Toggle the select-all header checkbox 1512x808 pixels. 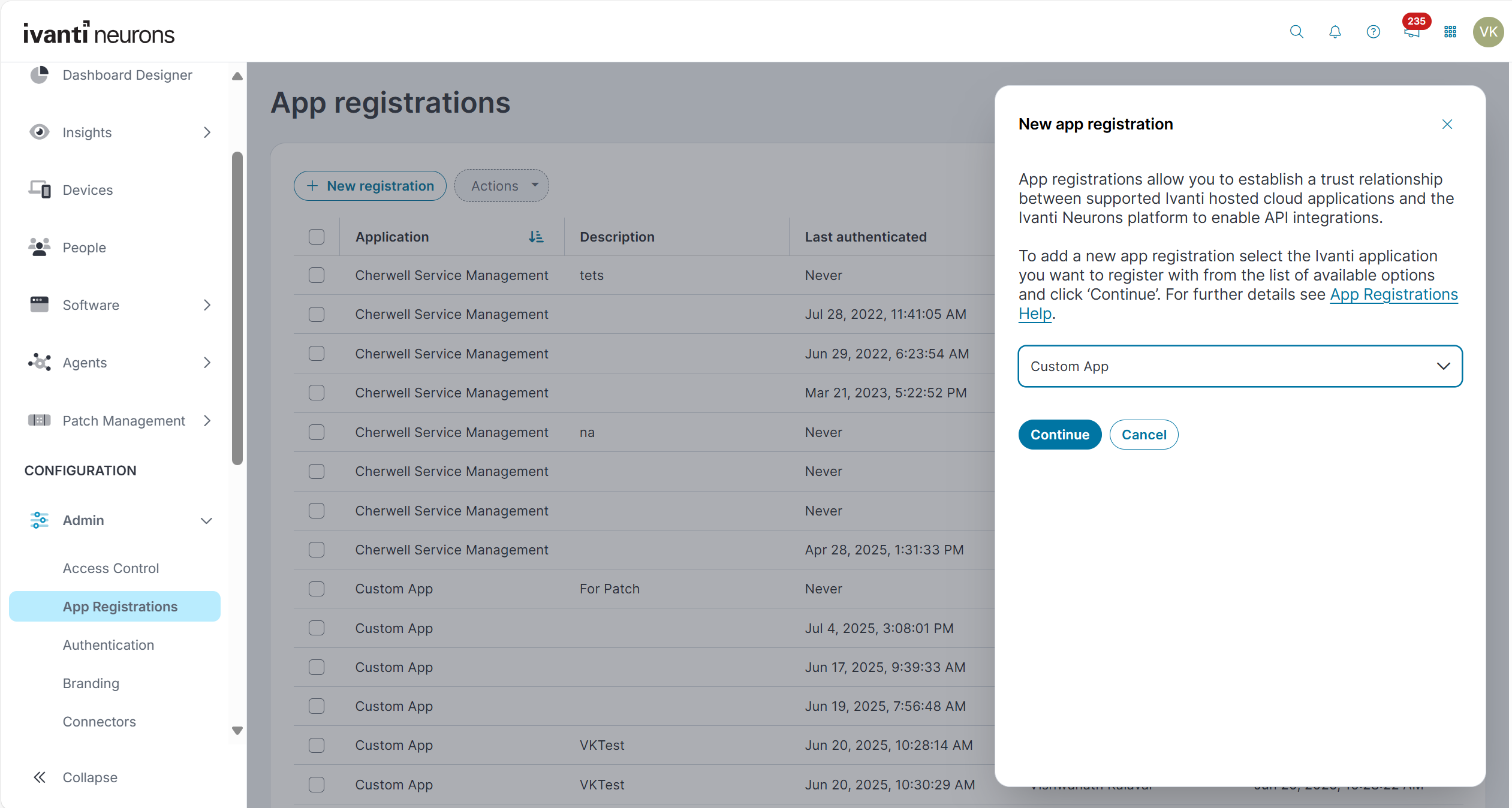click(x=317, y=237)
